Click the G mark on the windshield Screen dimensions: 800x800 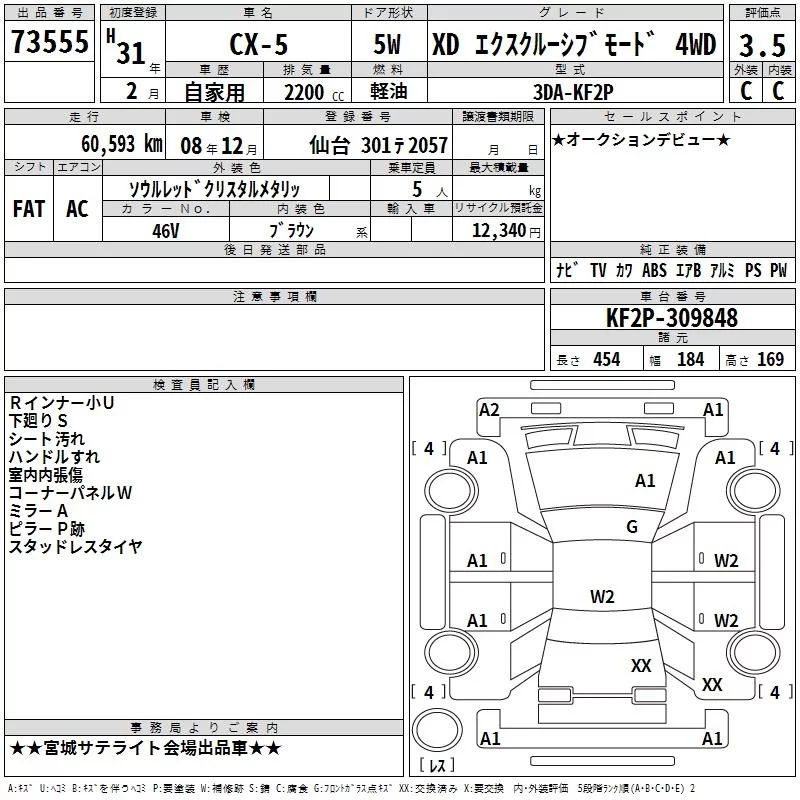click(x=631, y=527)
